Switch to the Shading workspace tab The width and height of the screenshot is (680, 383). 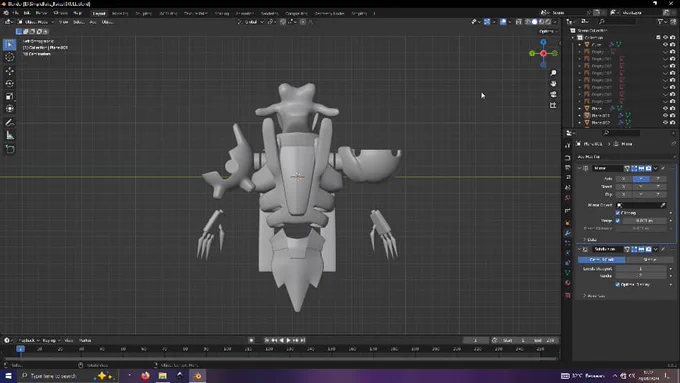[x=222, y=13]
